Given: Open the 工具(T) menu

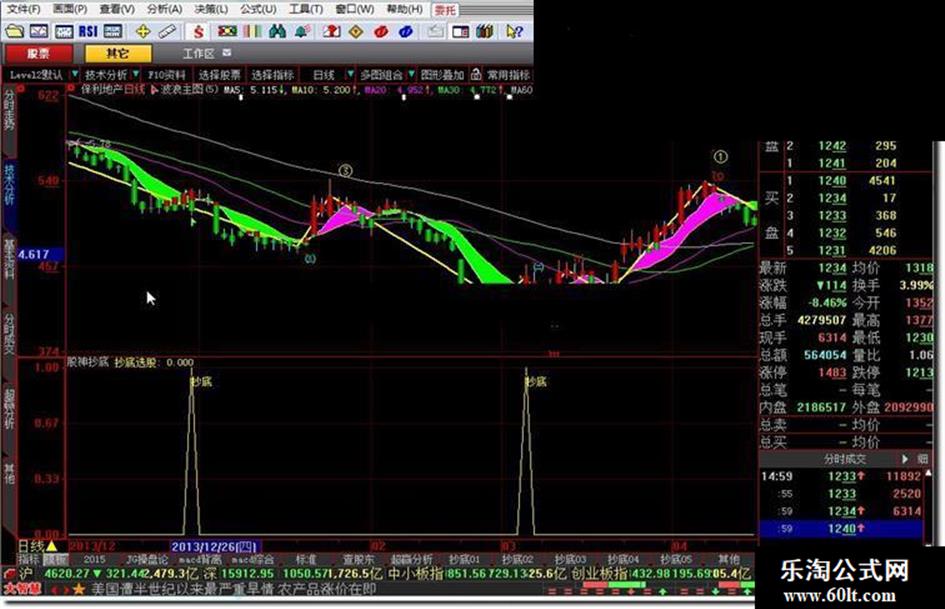Looking at the screenshot, I should click(306, 9).
